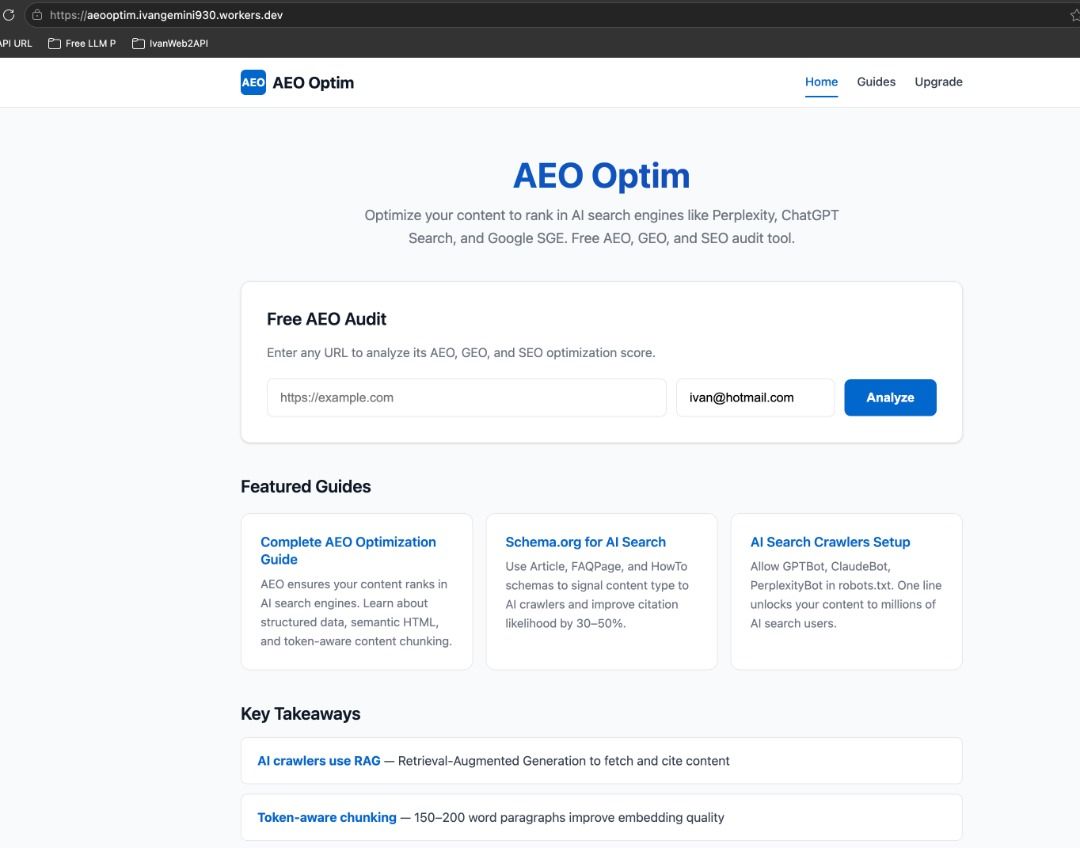Open AI Search Crawlers Setup guide
This screenshot has width=1080, height=848.
coord(830,542)
